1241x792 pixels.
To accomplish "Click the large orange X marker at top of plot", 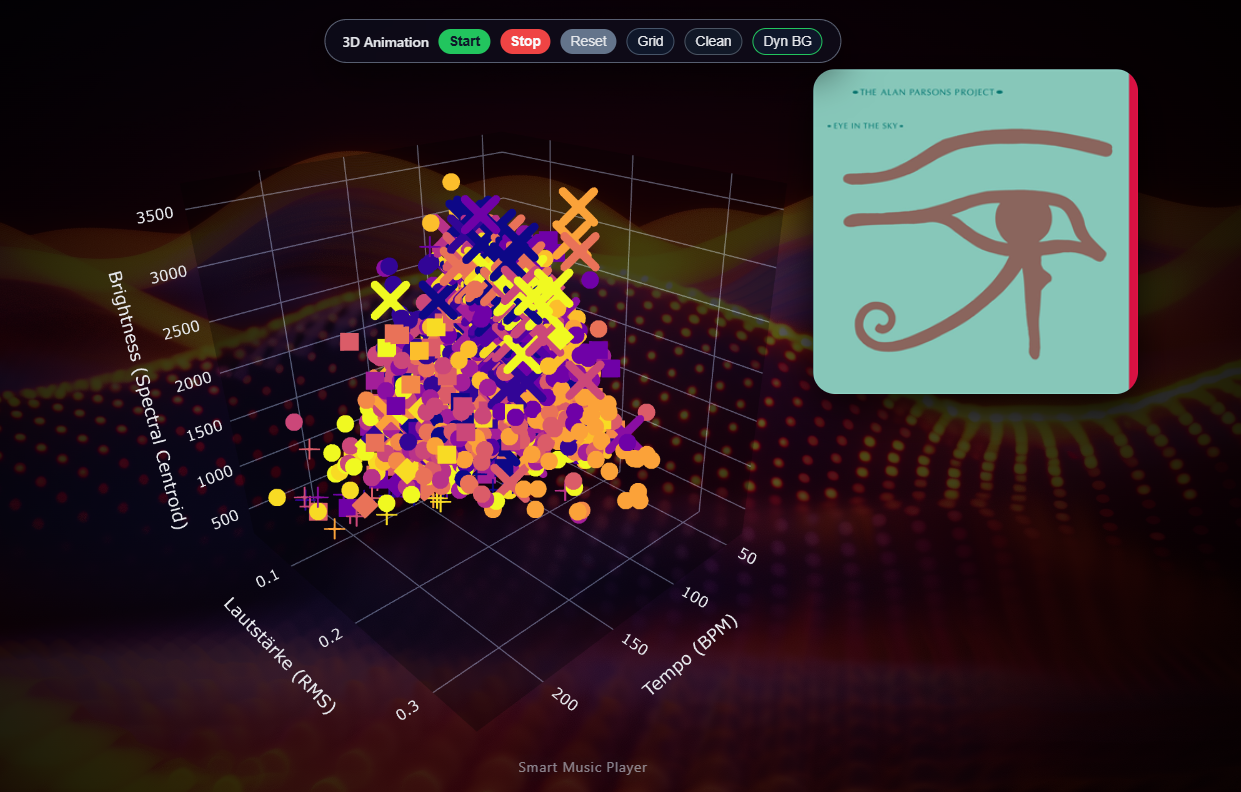I will coord(578,207).
